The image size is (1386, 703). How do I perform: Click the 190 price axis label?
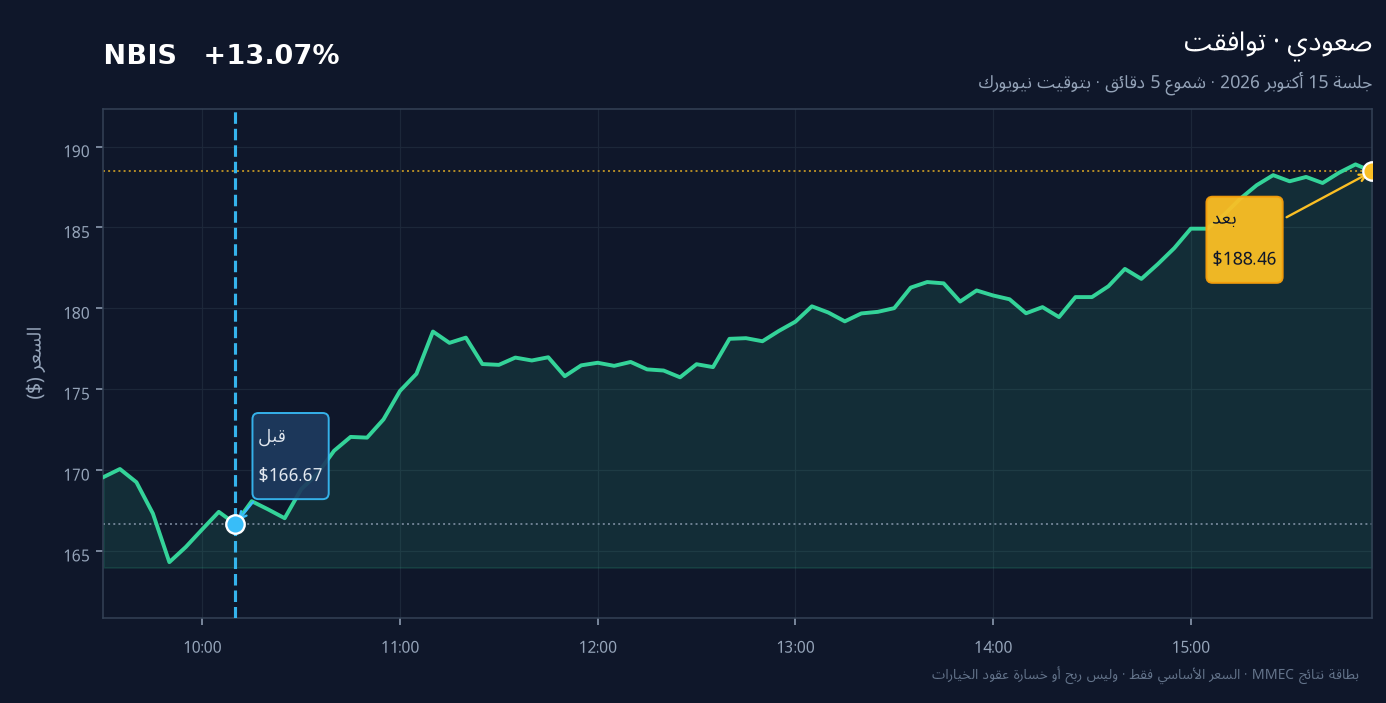(78, 150)
